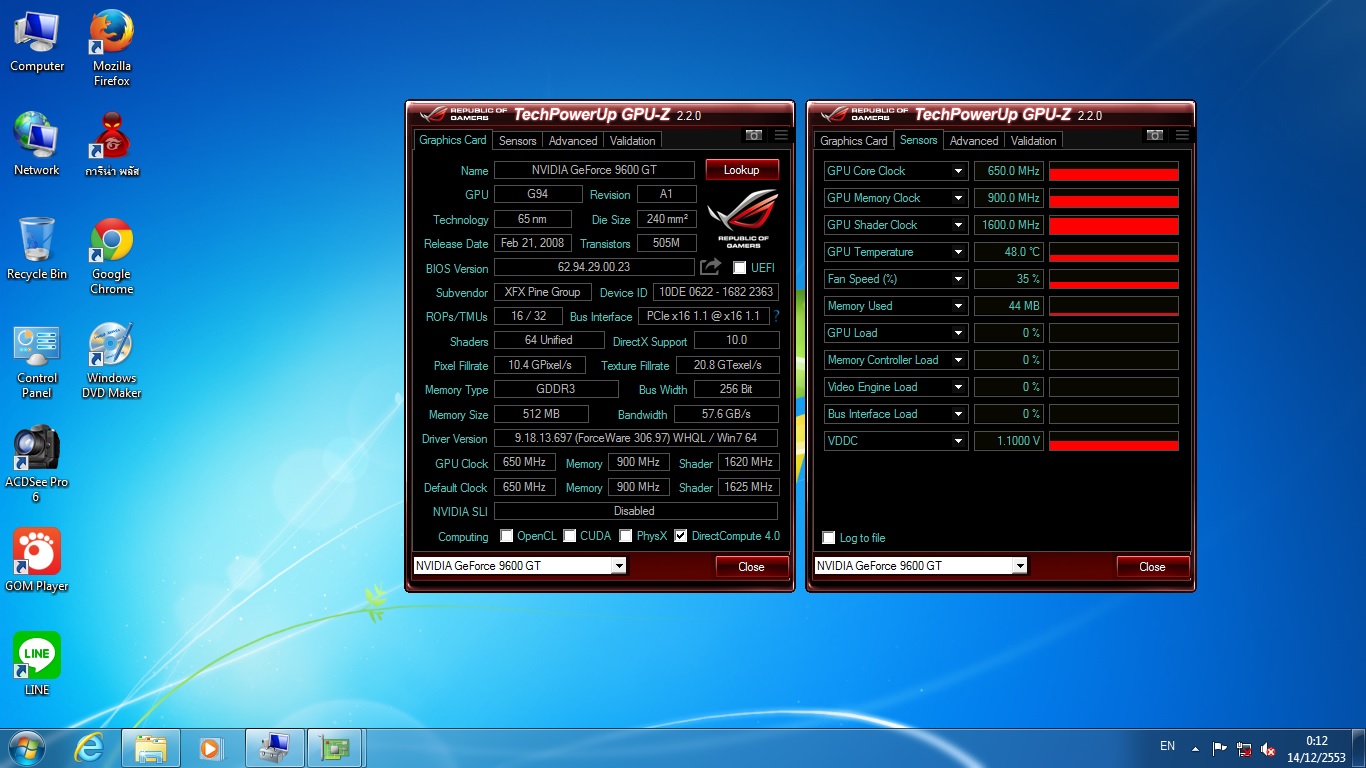
Task: Open the Memory Used sensor dropdown
Action: pos(958,306)
